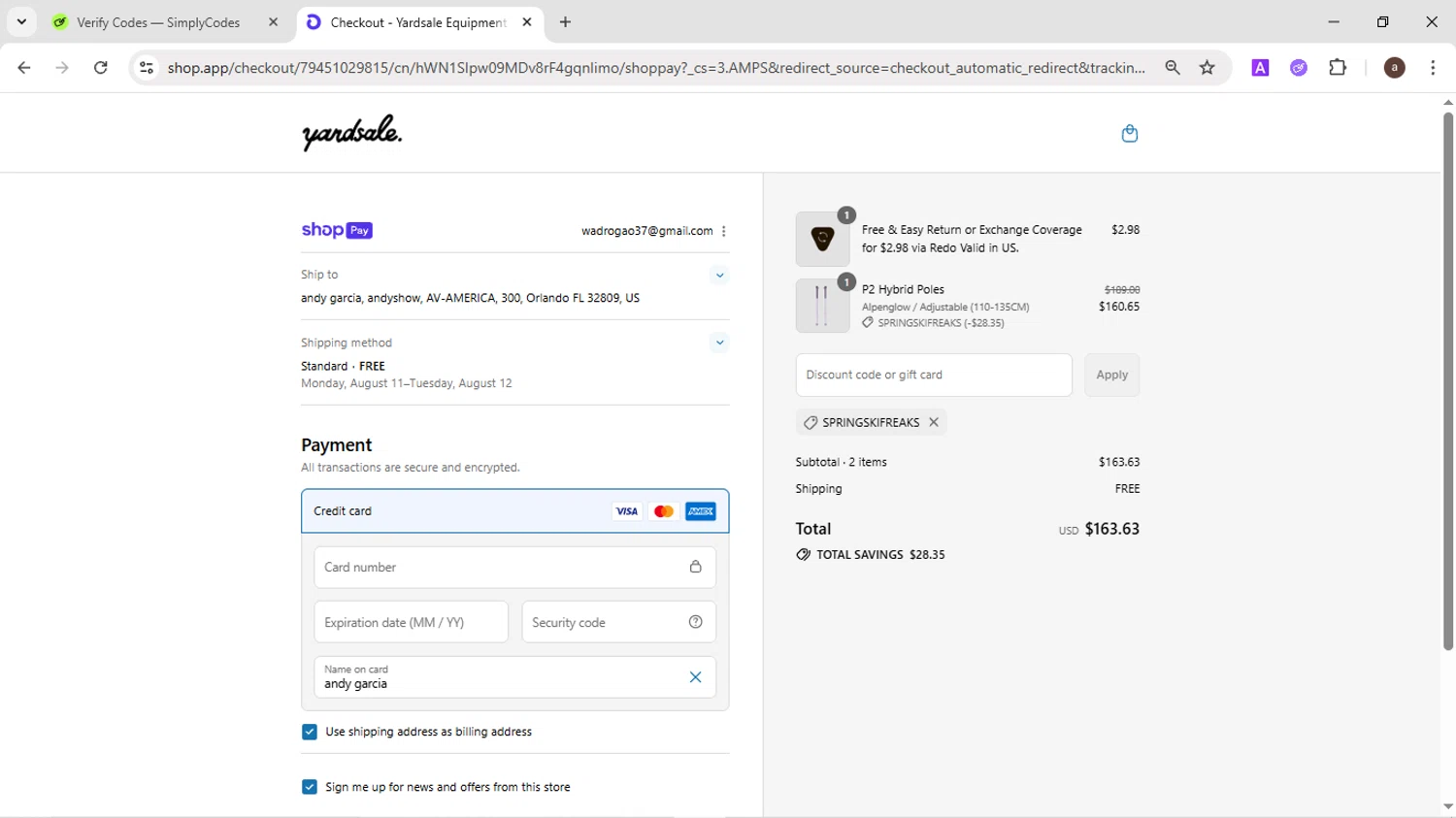Image resolution: width=1456 pixels, height=818 pixels.
Task: Open the purple circular extension icon
Action: click(1299, 68)
